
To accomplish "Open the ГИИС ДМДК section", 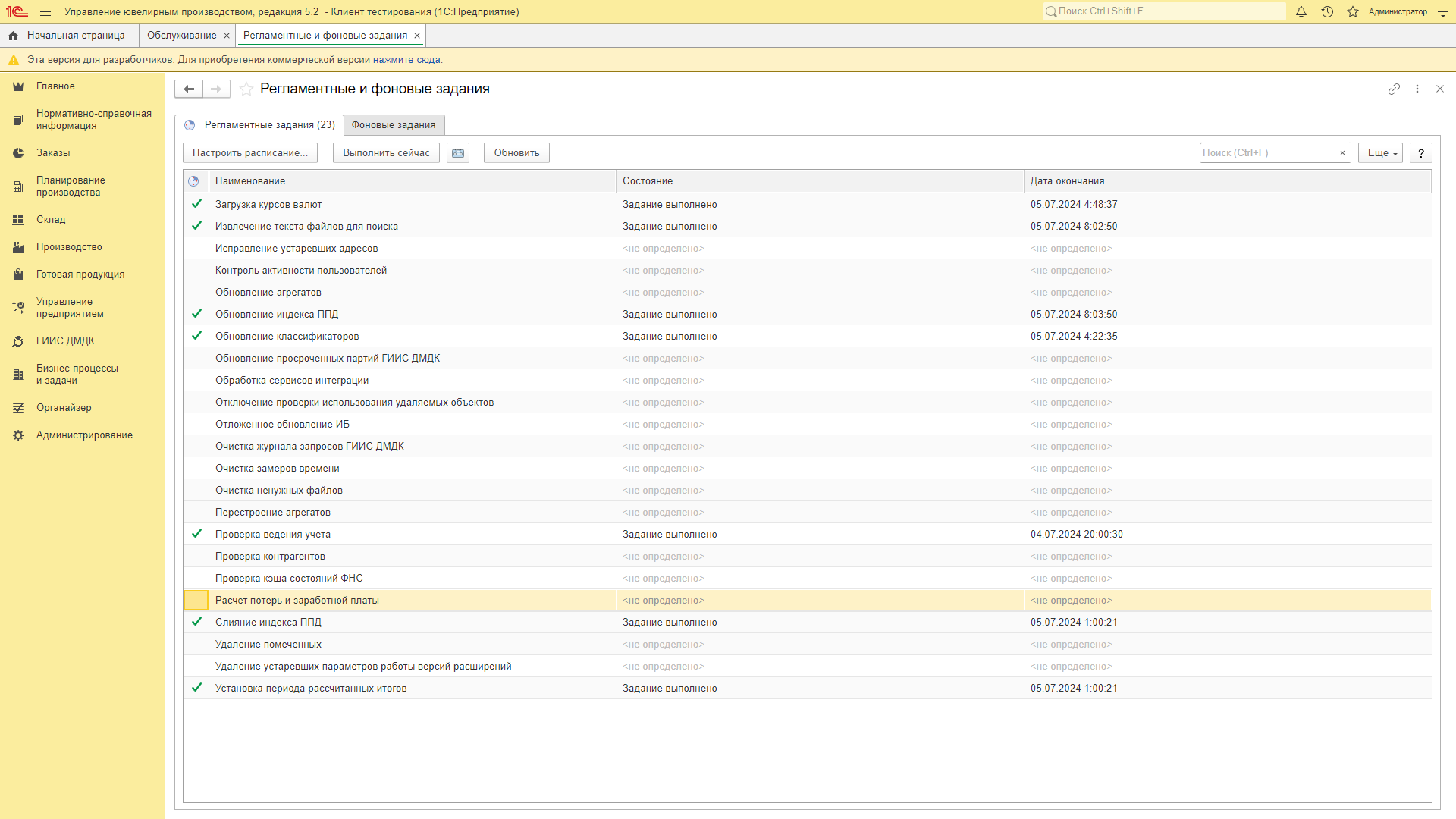I will [x=82, y=341].
